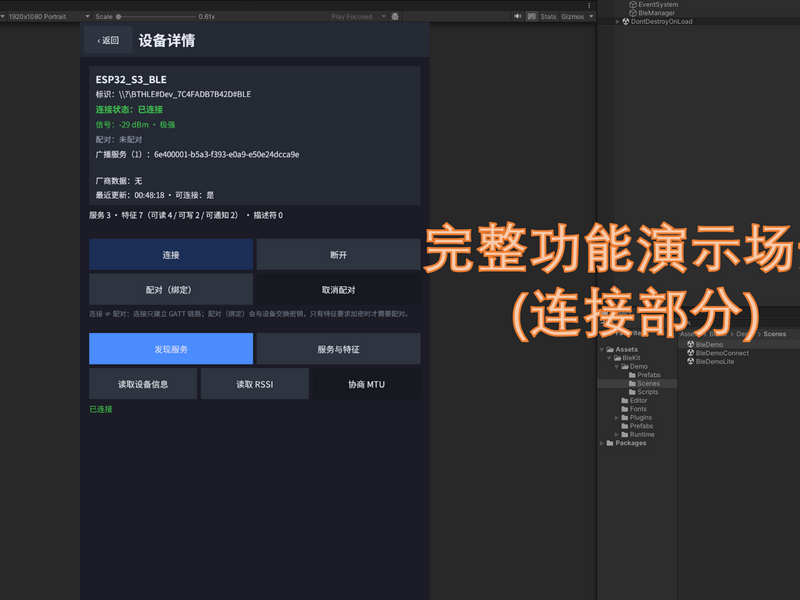
Task: Select the BleDemoLite scene asset icon
Action: click(x=690, y=362)
